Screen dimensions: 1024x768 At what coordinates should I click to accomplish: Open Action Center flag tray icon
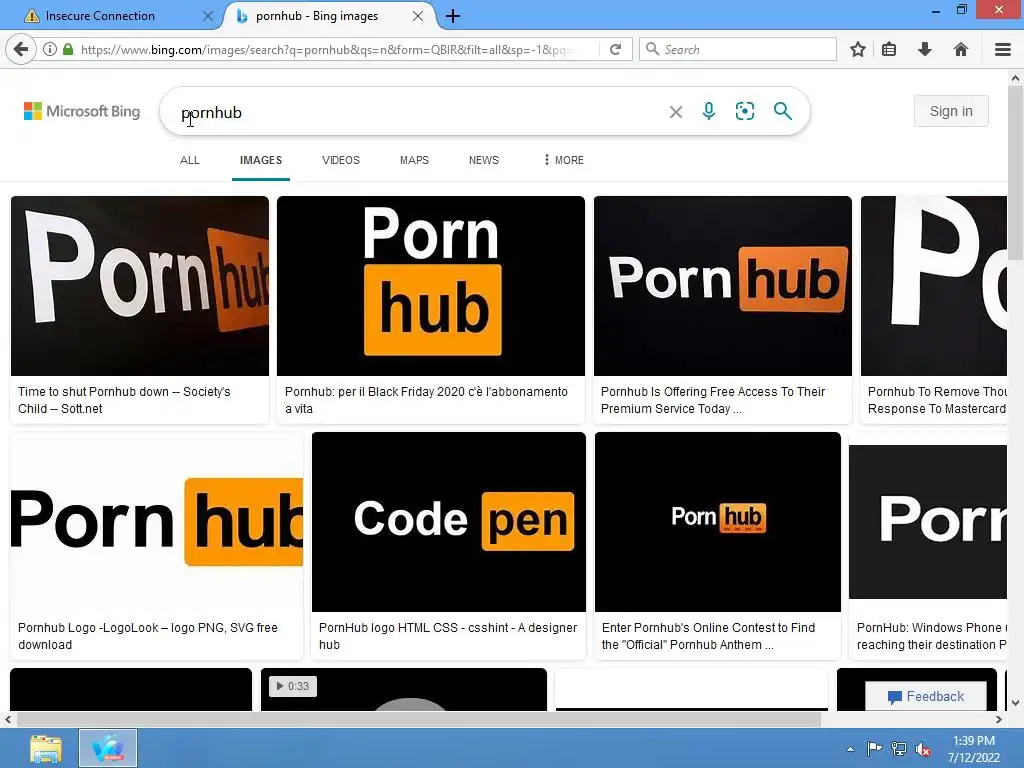pos(874,748)
